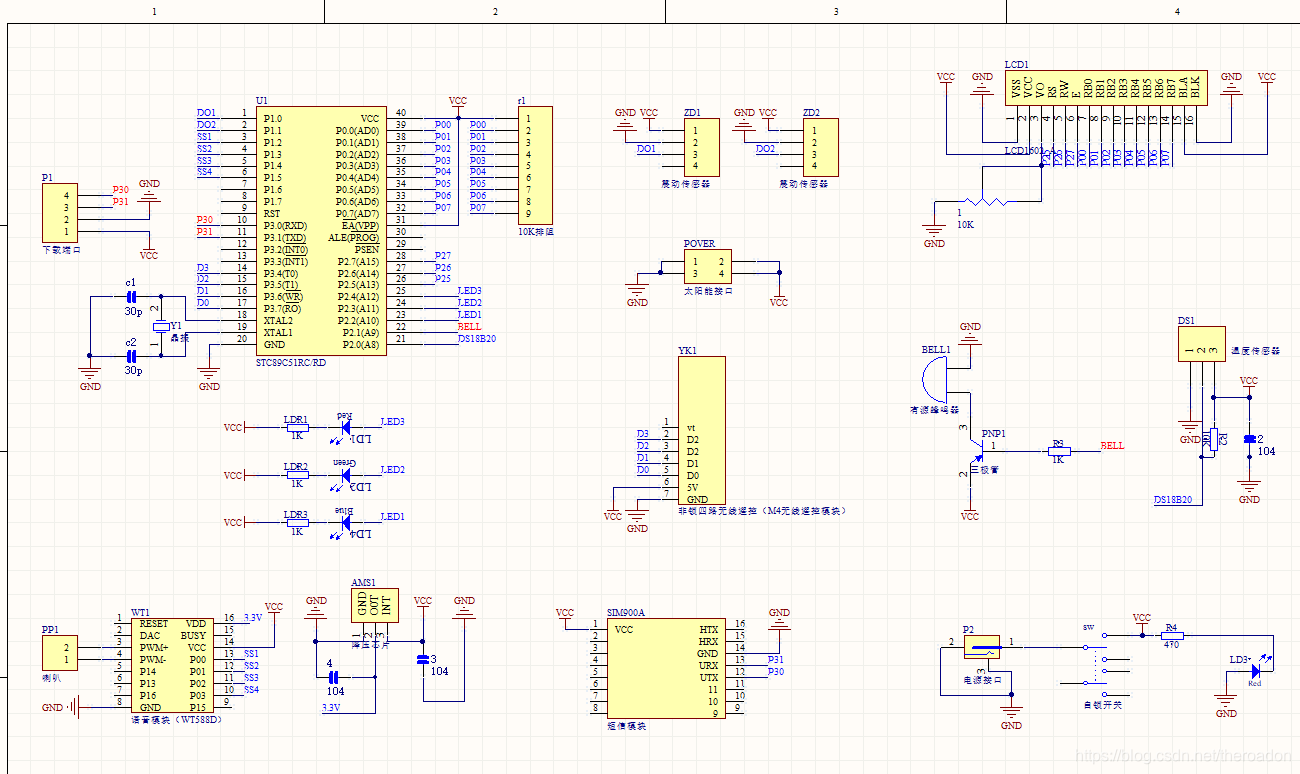Click sheet border column header 4
Screen dimensions: 1300x774
1177,11
